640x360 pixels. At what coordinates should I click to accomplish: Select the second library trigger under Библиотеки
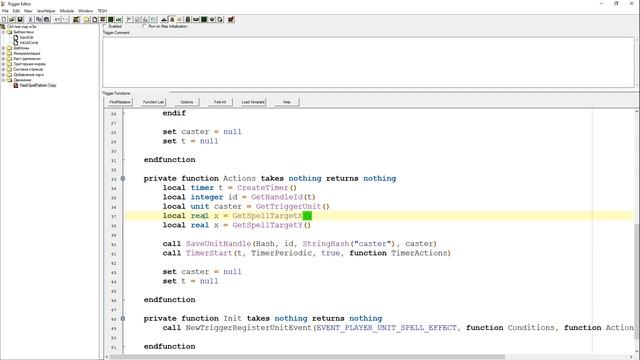click(29, 42)
